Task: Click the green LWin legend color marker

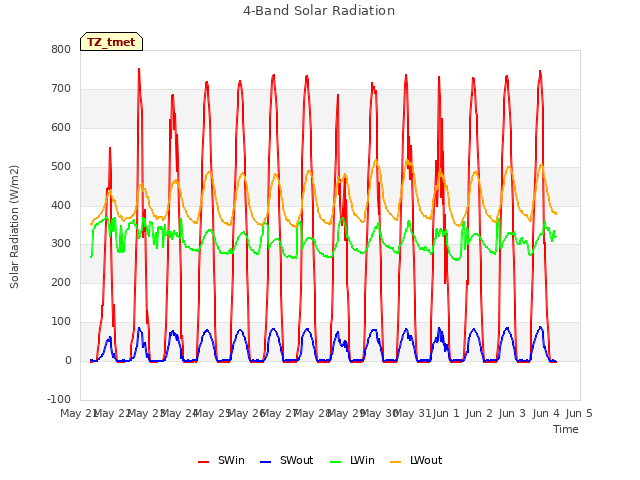Action: pos(336,462)
